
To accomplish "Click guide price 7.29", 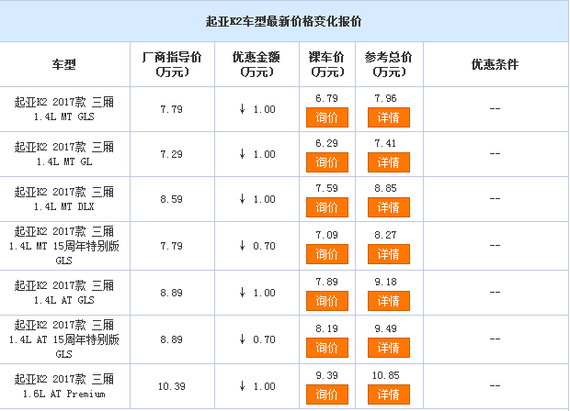I will coord(172,154).
